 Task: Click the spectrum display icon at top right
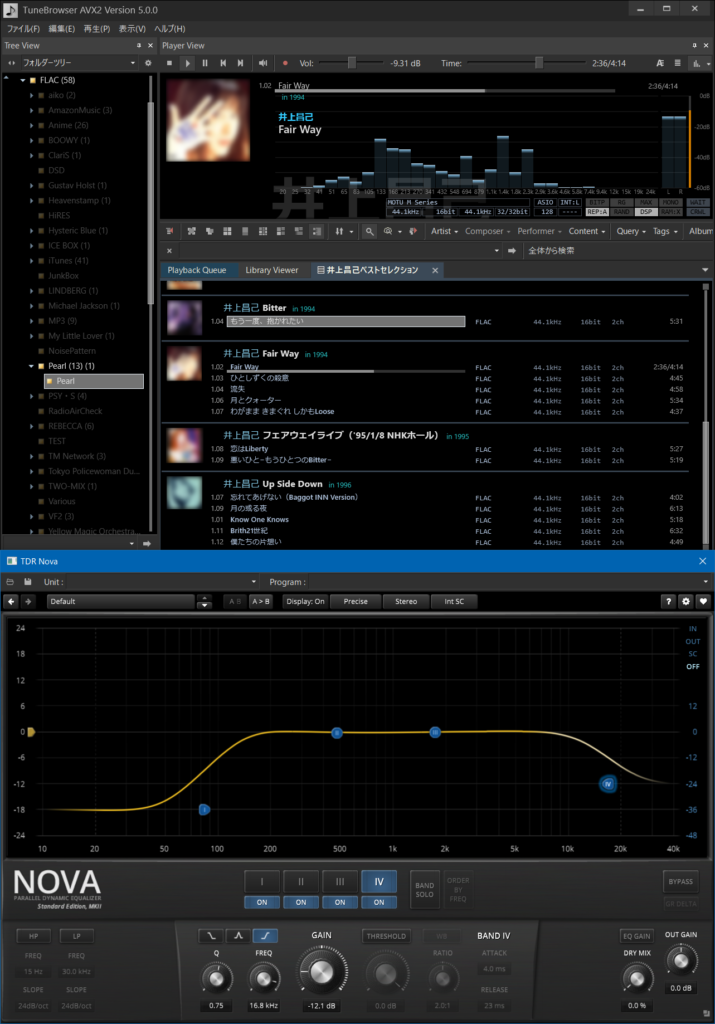tap(696, 63)
